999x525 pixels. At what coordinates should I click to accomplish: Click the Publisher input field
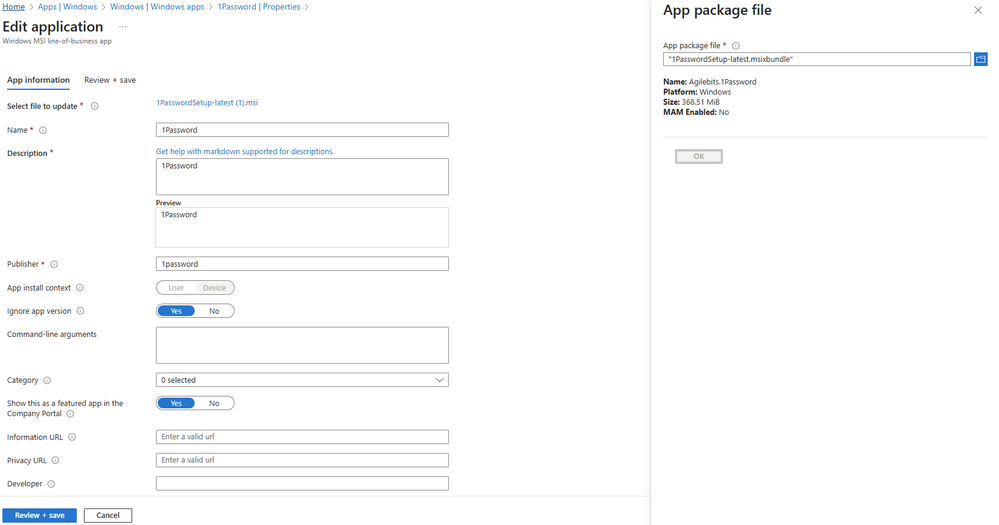pyautogui.click(x=302, y=264)
